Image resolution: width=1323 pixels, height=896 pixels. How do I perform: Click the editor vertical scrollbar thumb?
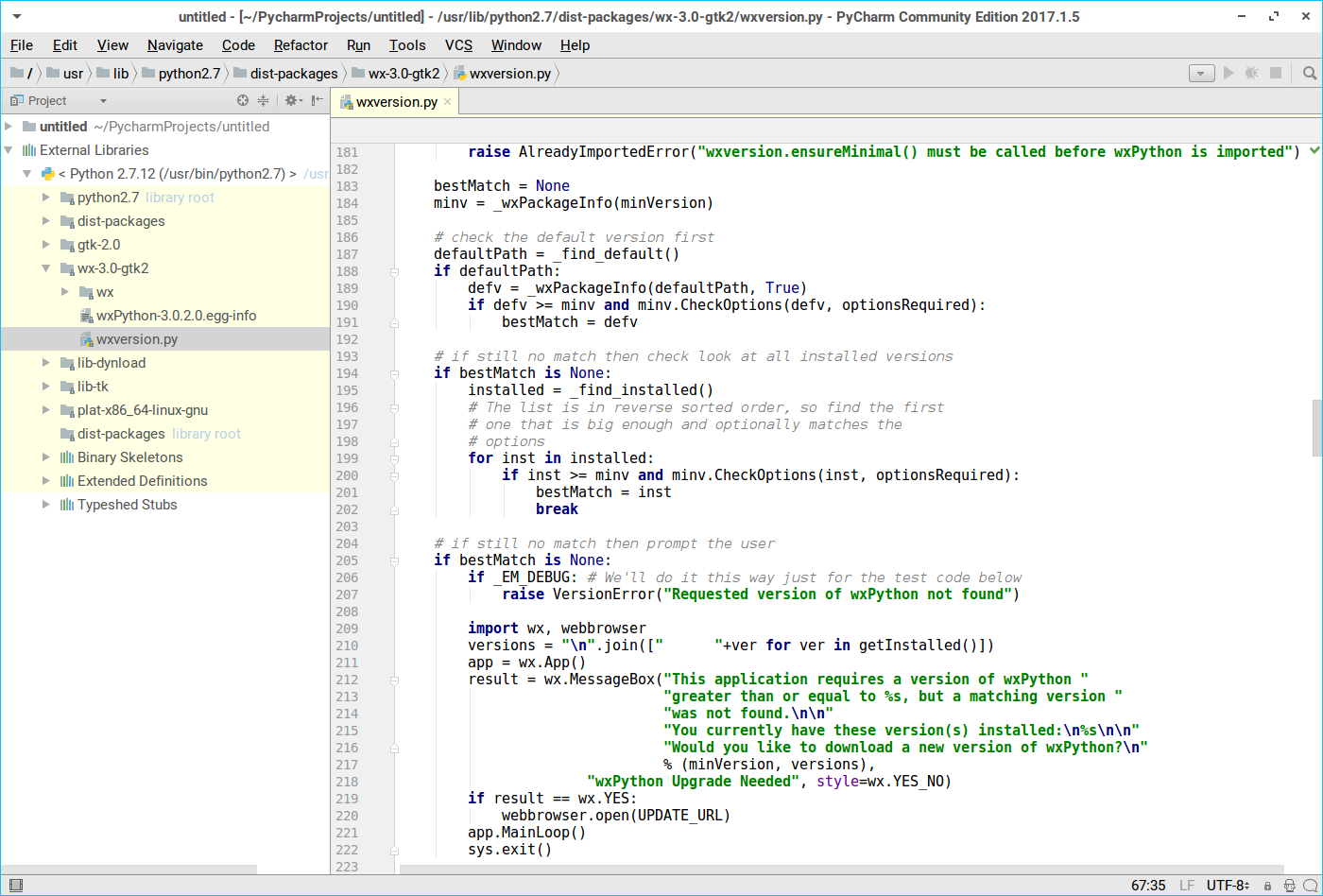[x=1316, y=427]
